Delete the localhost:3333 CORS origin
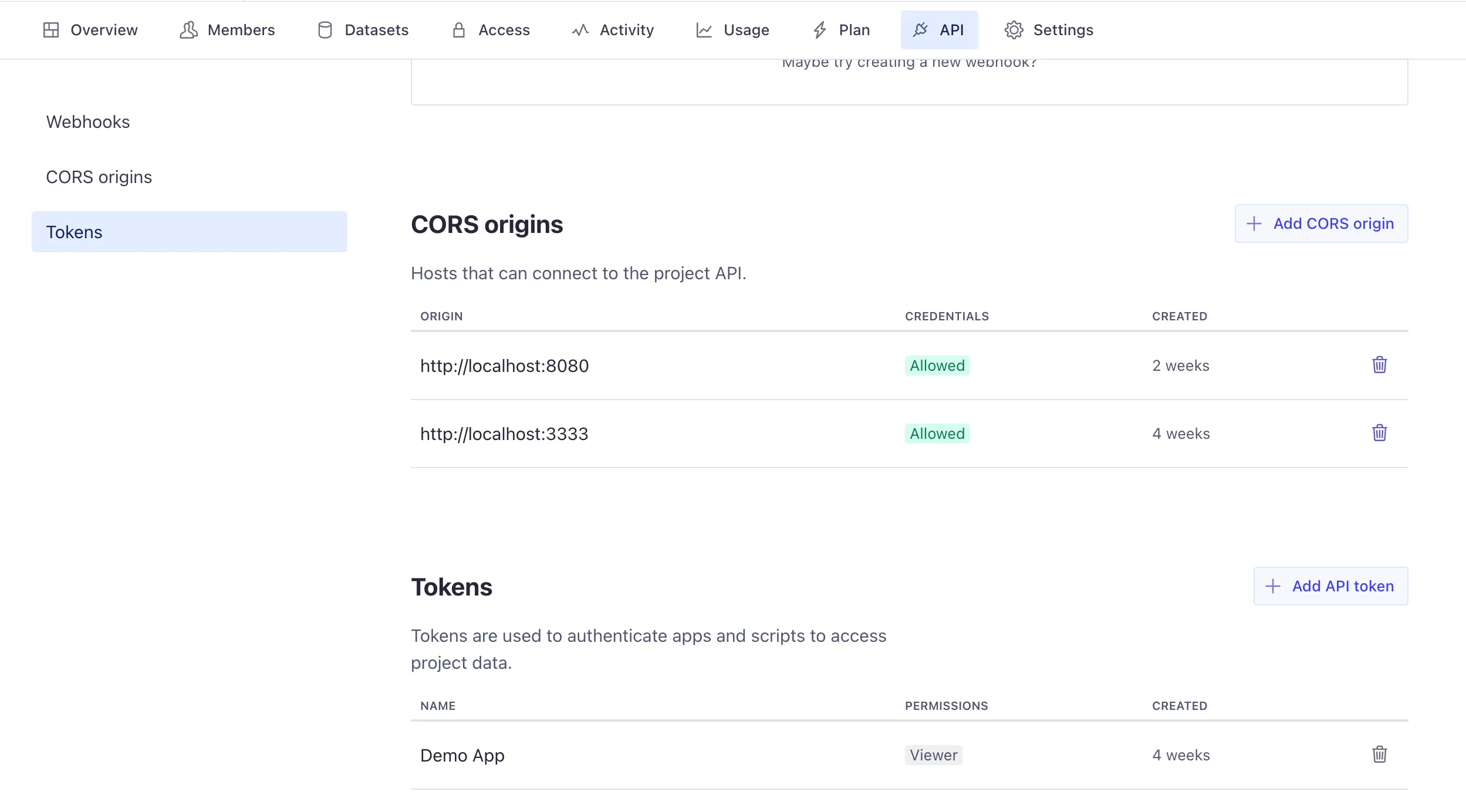Screen dimensions: 1466x812 [x=1379, y=433]
